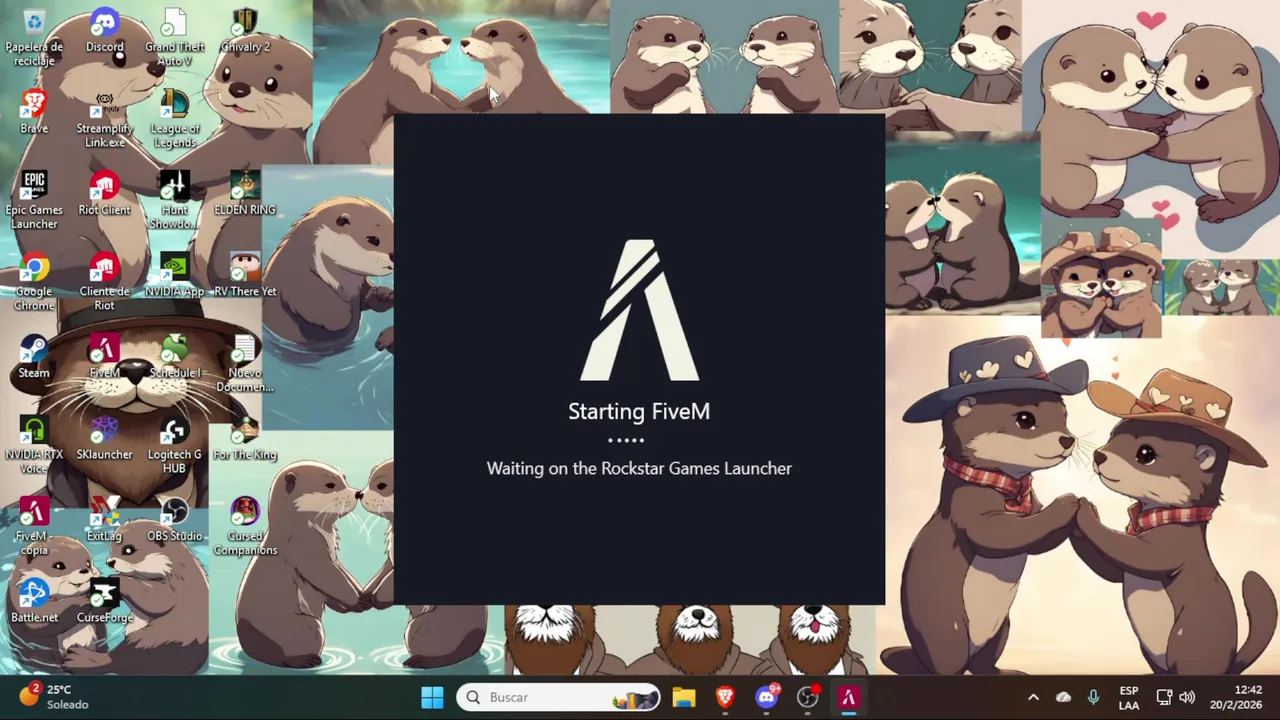Click the microphone tray icon
Screen dimensions: 1280x720
point(1093,697)
